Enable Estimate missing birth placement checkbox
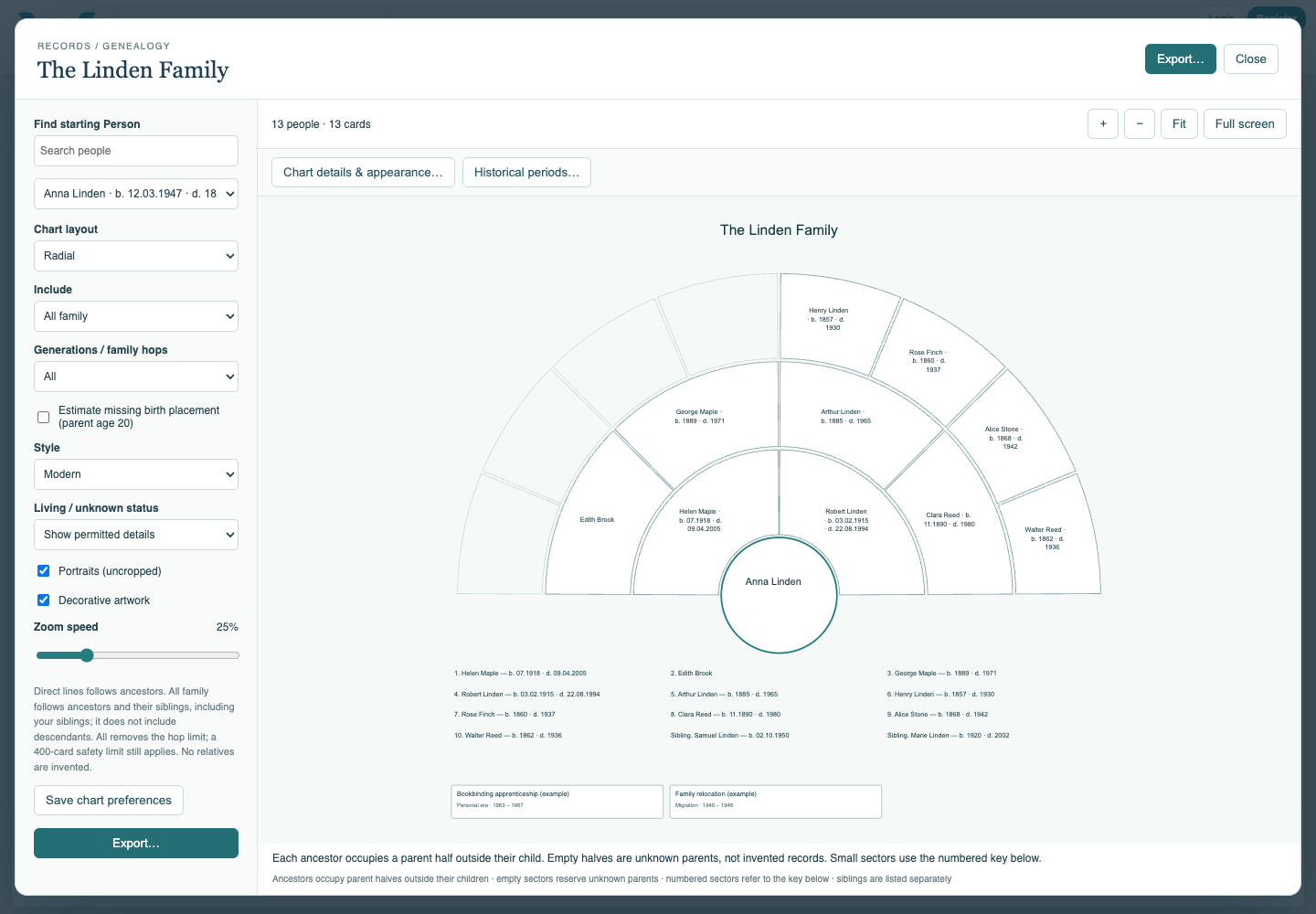This screenshot has width=1316, height=914. tap(43, 417)
